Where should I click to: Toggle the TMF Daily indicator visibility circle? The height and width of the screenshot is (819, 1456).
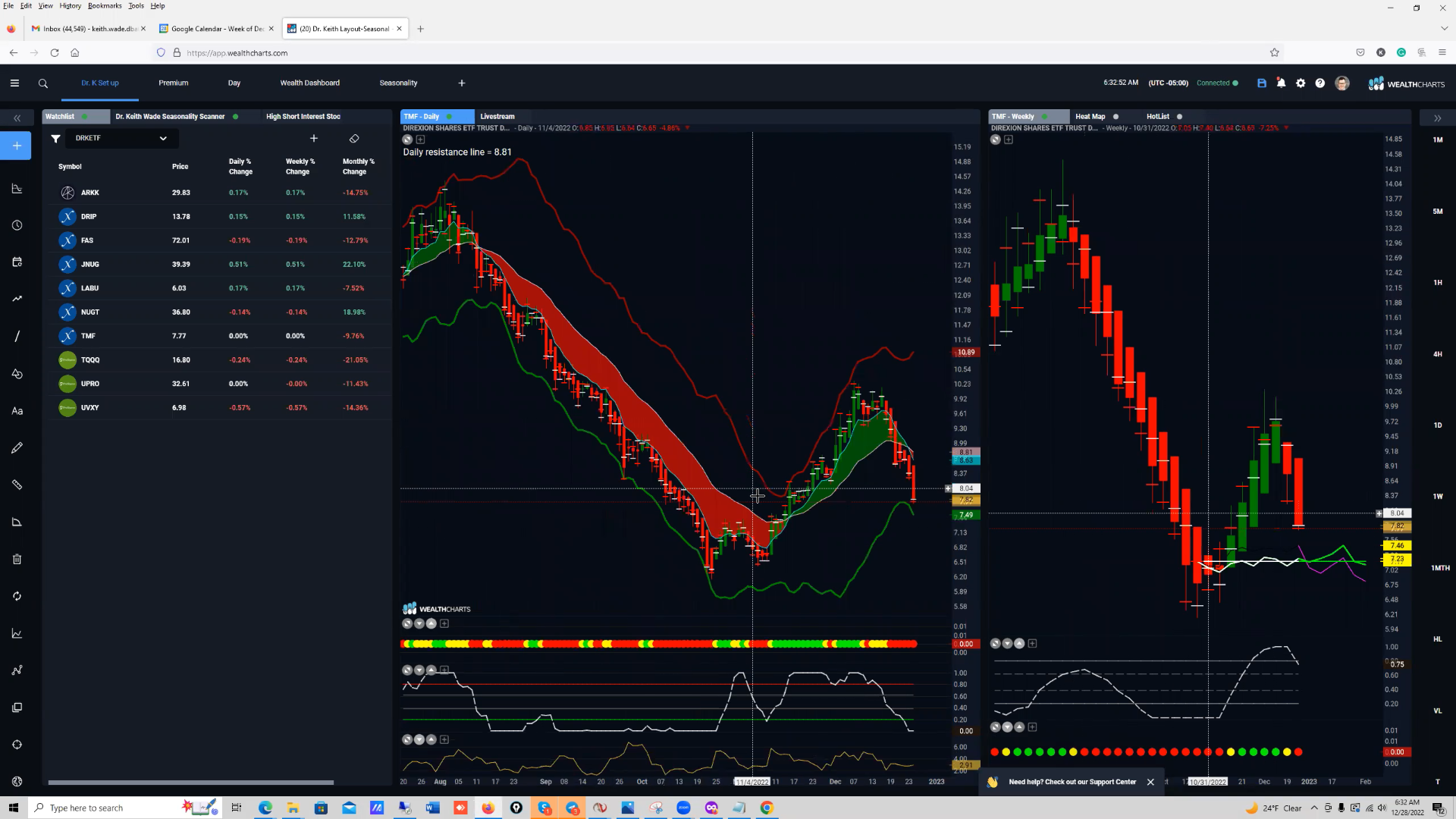407,140
